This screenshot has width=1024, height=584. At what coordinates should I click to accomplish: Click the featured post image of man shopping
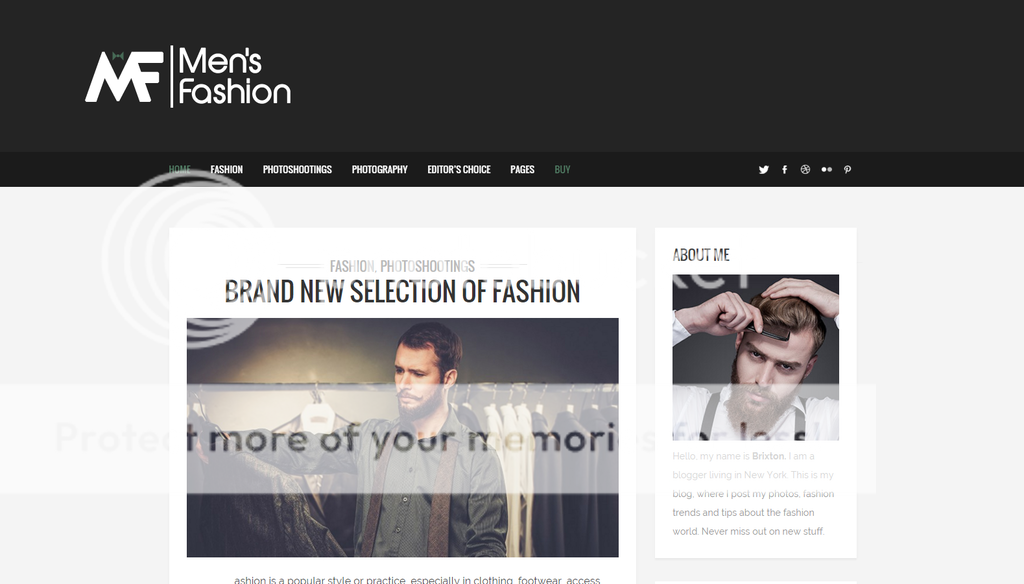click(402, 438)
